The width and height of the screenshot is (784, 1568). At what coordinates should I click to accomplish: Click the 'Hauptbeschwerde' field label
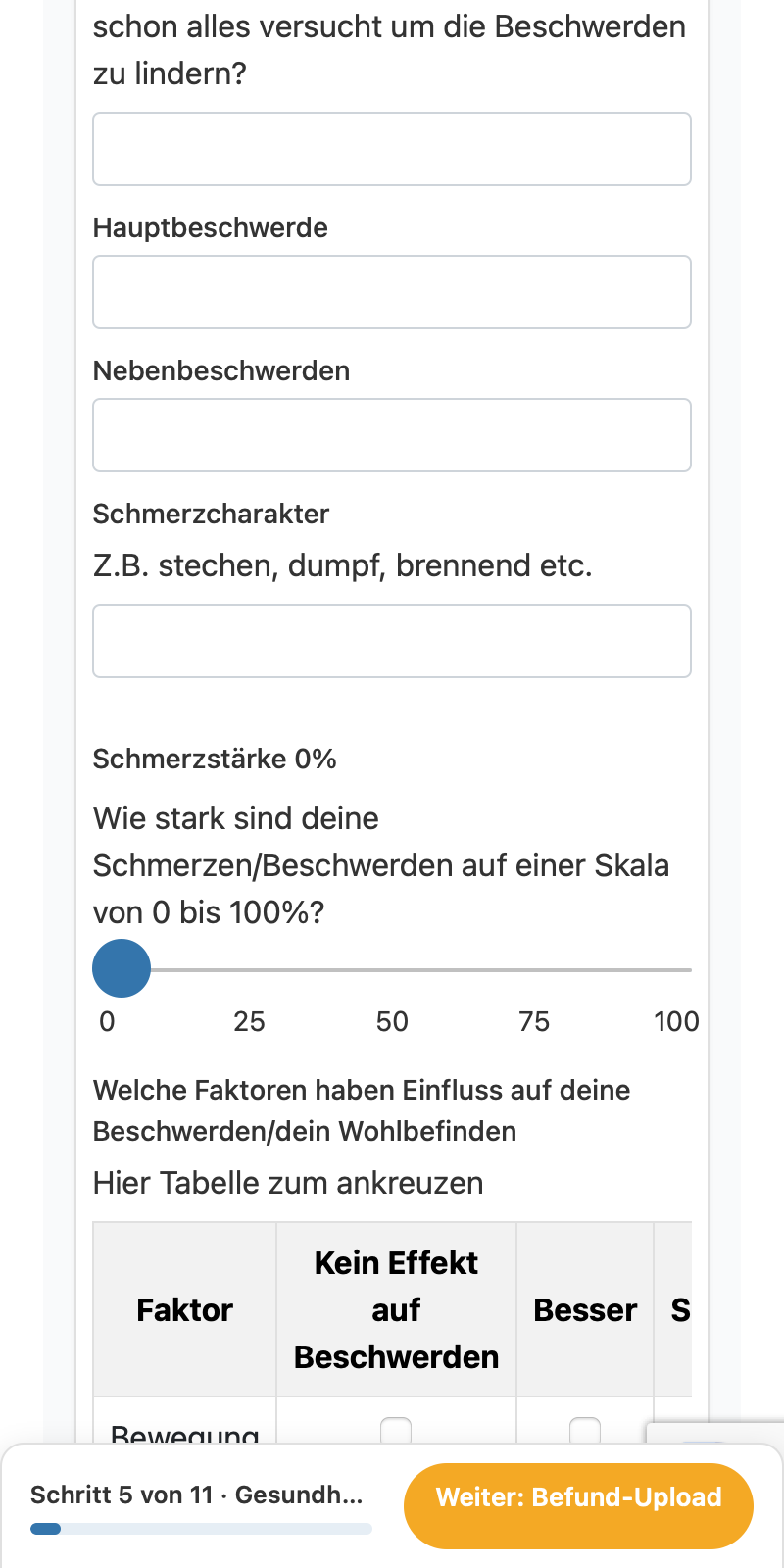(x=211, y=227)
